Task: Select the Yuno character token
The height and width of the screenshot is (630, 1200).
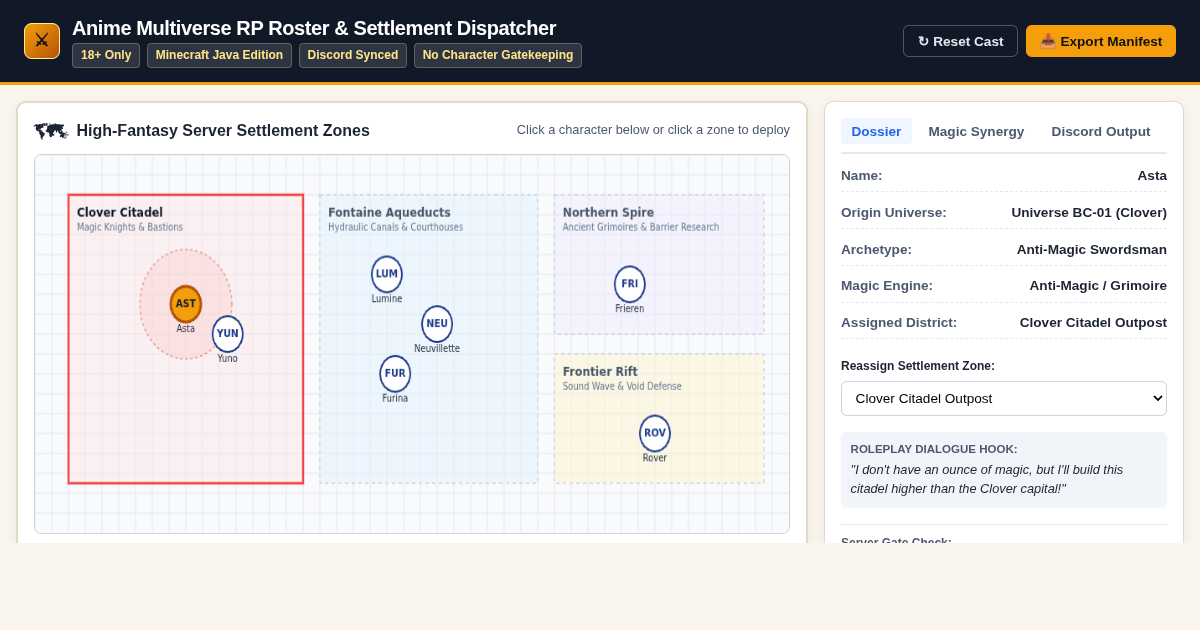Action: click(x=228, y=334)
